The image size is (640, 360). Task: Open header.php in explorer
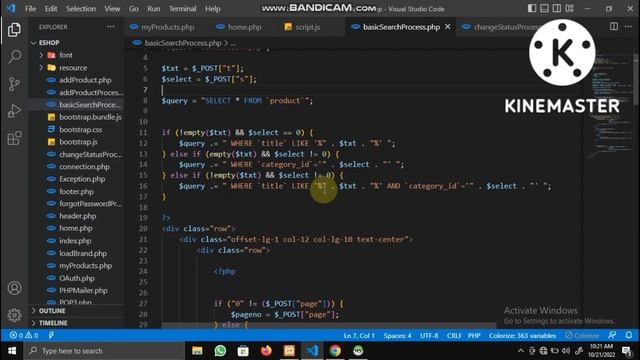78,216
